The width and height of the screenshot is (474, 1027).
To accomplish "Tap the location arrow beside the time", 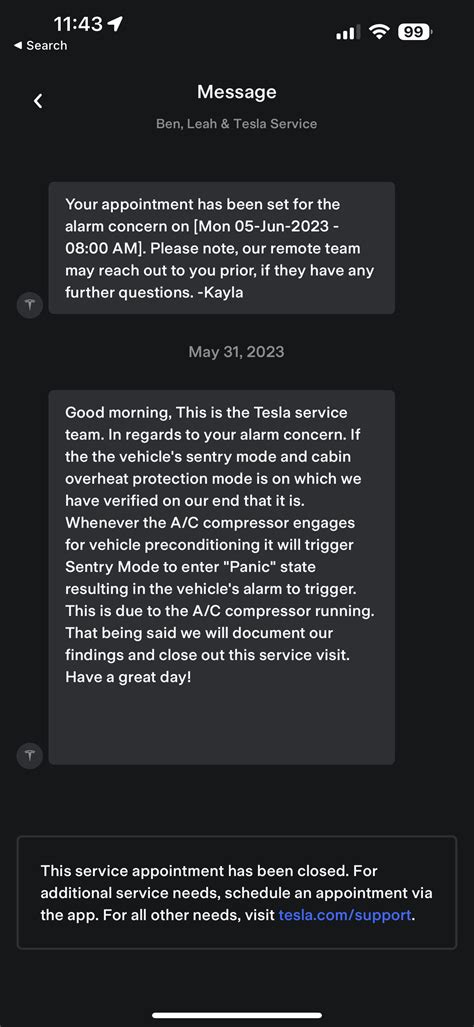I will pyautogui.click(x=115, y=24).
